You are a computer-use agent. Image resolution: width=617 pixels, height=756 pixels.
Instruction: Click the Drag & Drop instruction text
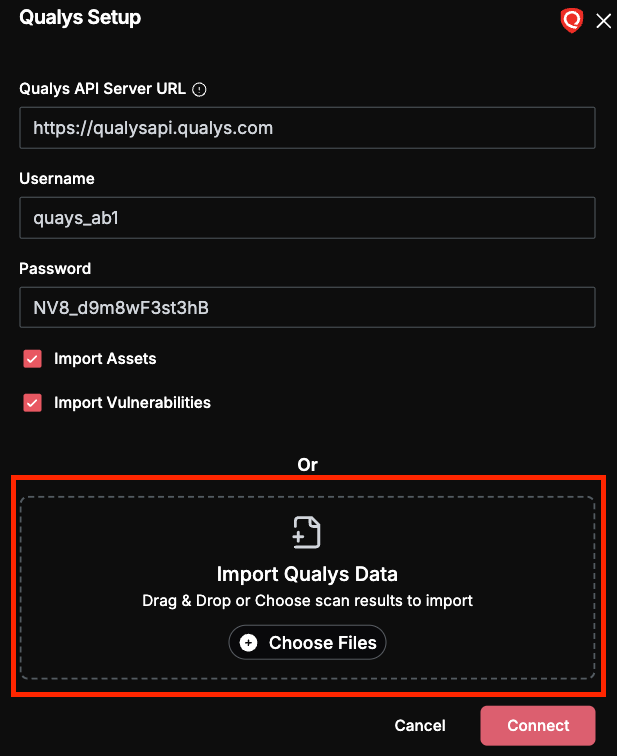(x=307, y=601)
